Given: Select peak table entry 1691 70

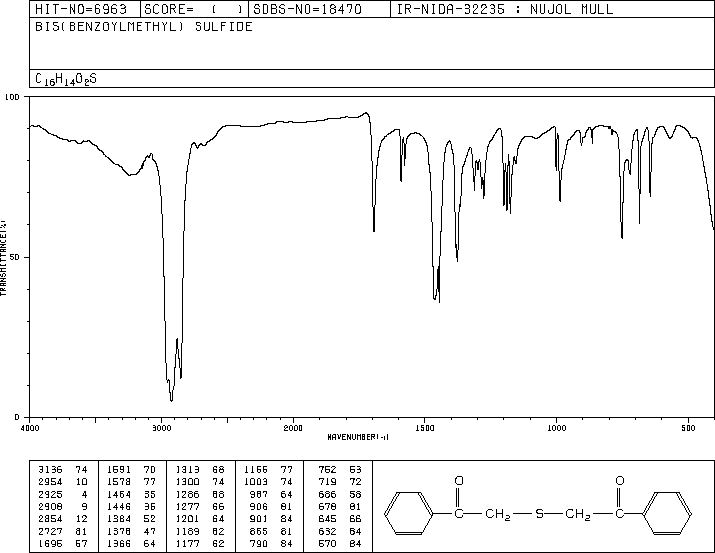Looking at the screenshot, I should pos(131,470).
